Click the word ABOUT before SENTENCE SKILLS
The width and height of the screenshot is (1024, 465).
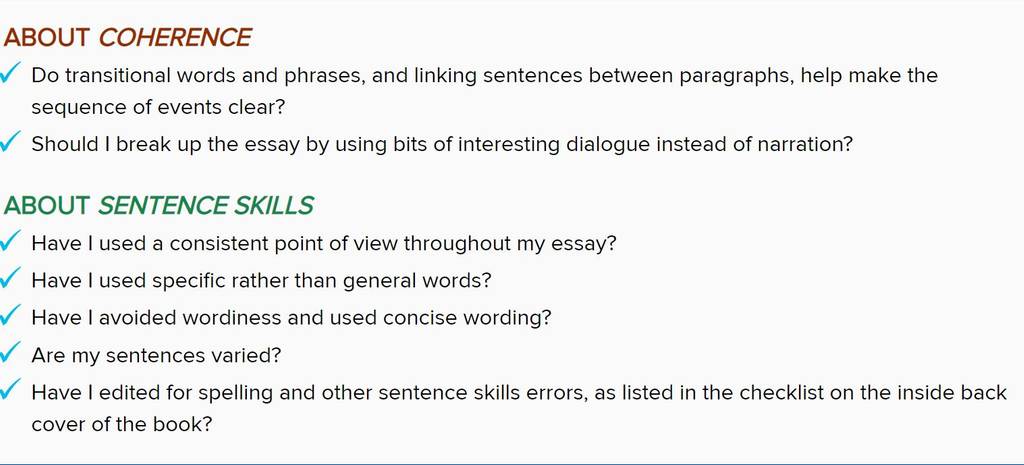pyautogui.click(x=46, y=206)
